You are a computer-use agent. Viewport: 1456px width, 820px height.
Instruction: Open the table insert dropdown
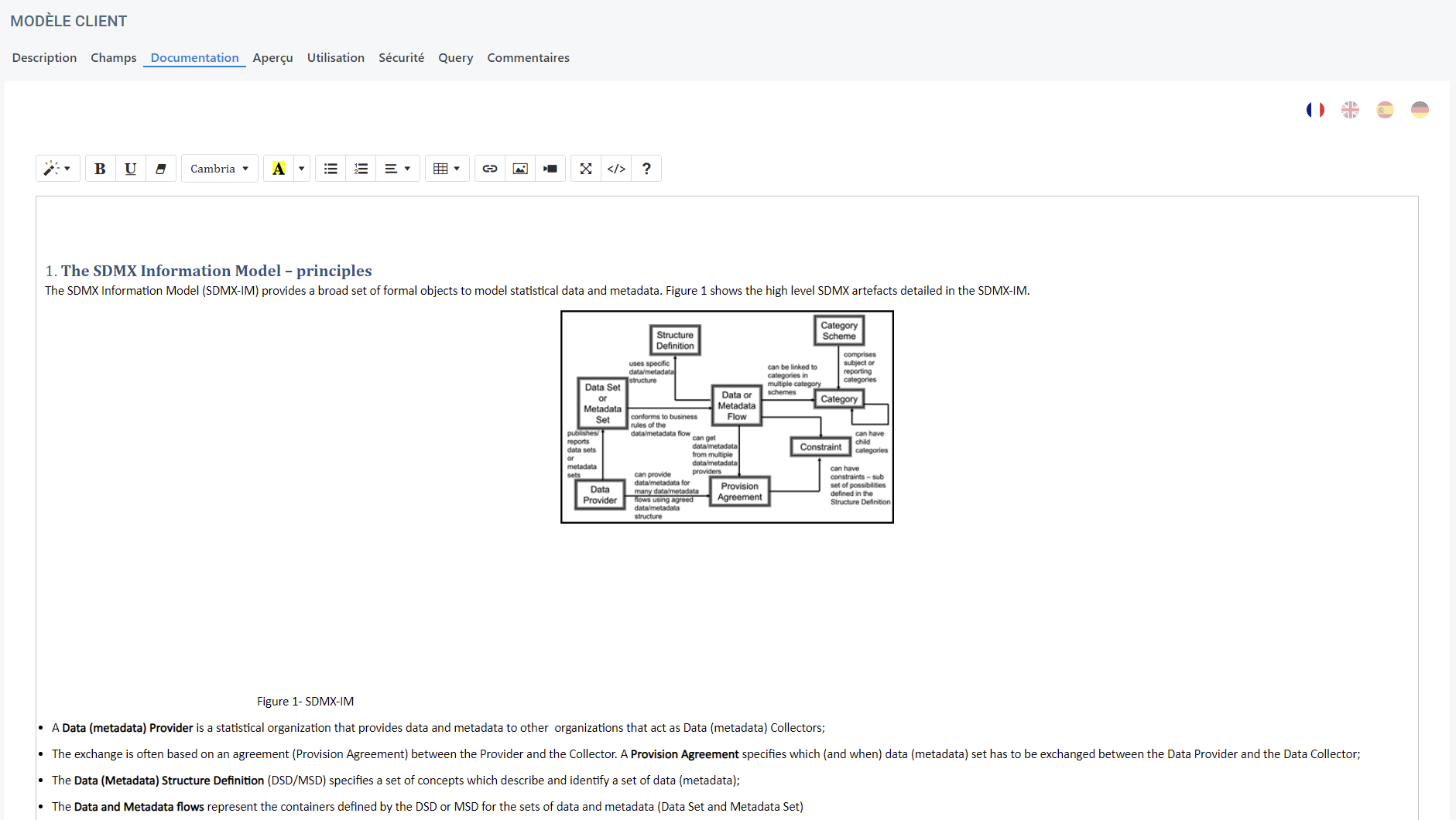(447, 169)
